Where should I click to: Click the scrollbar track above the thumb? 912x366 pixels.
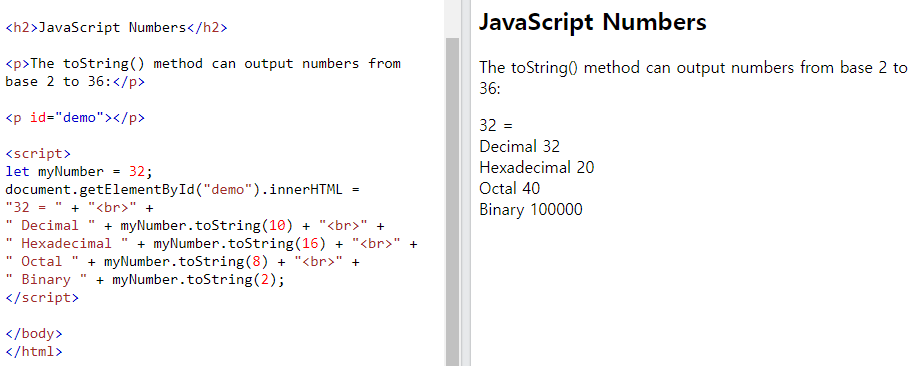pos(452,19)
